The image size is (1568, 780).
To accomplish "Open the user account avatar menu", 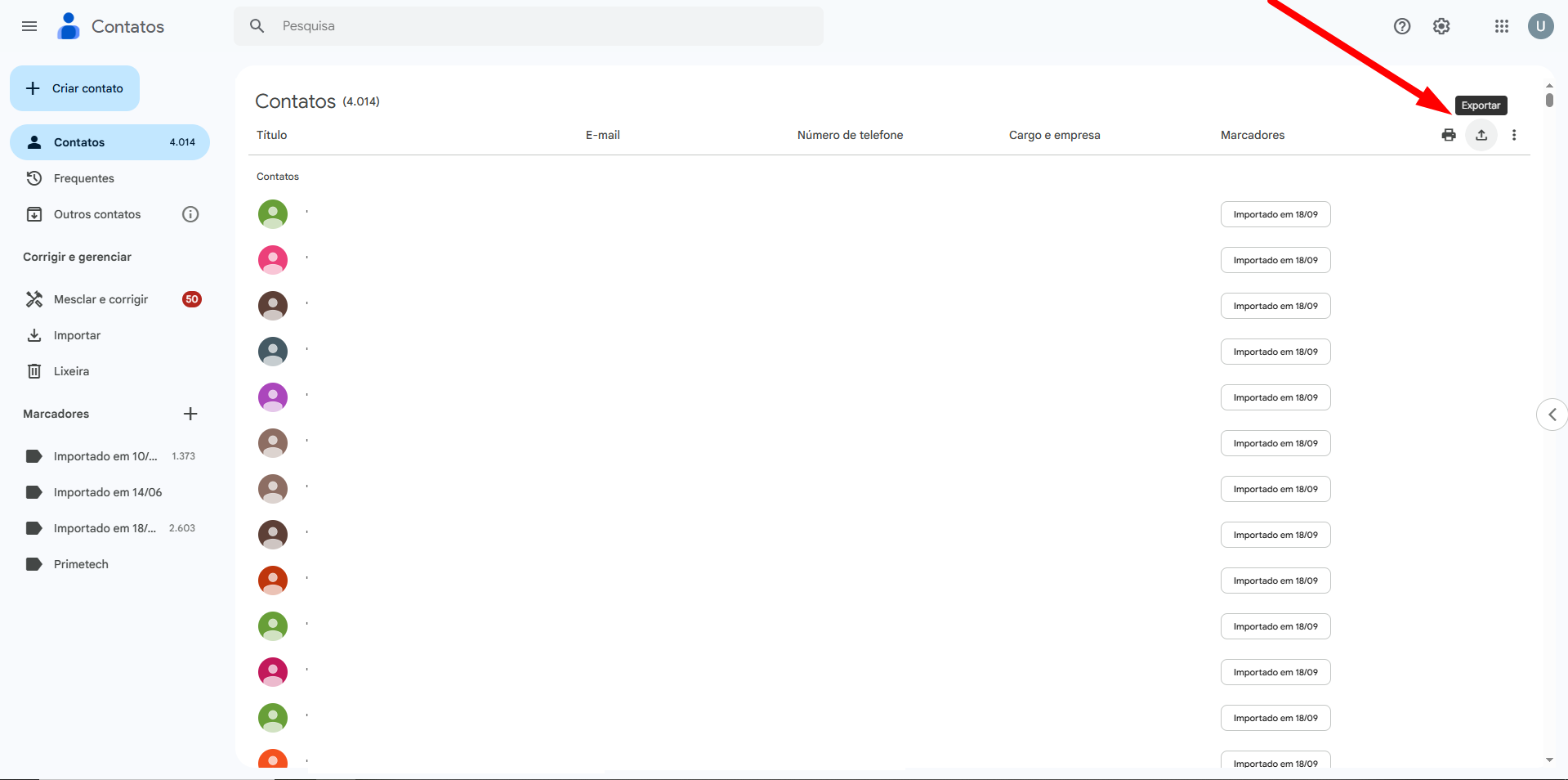I will coord(1540,26).
